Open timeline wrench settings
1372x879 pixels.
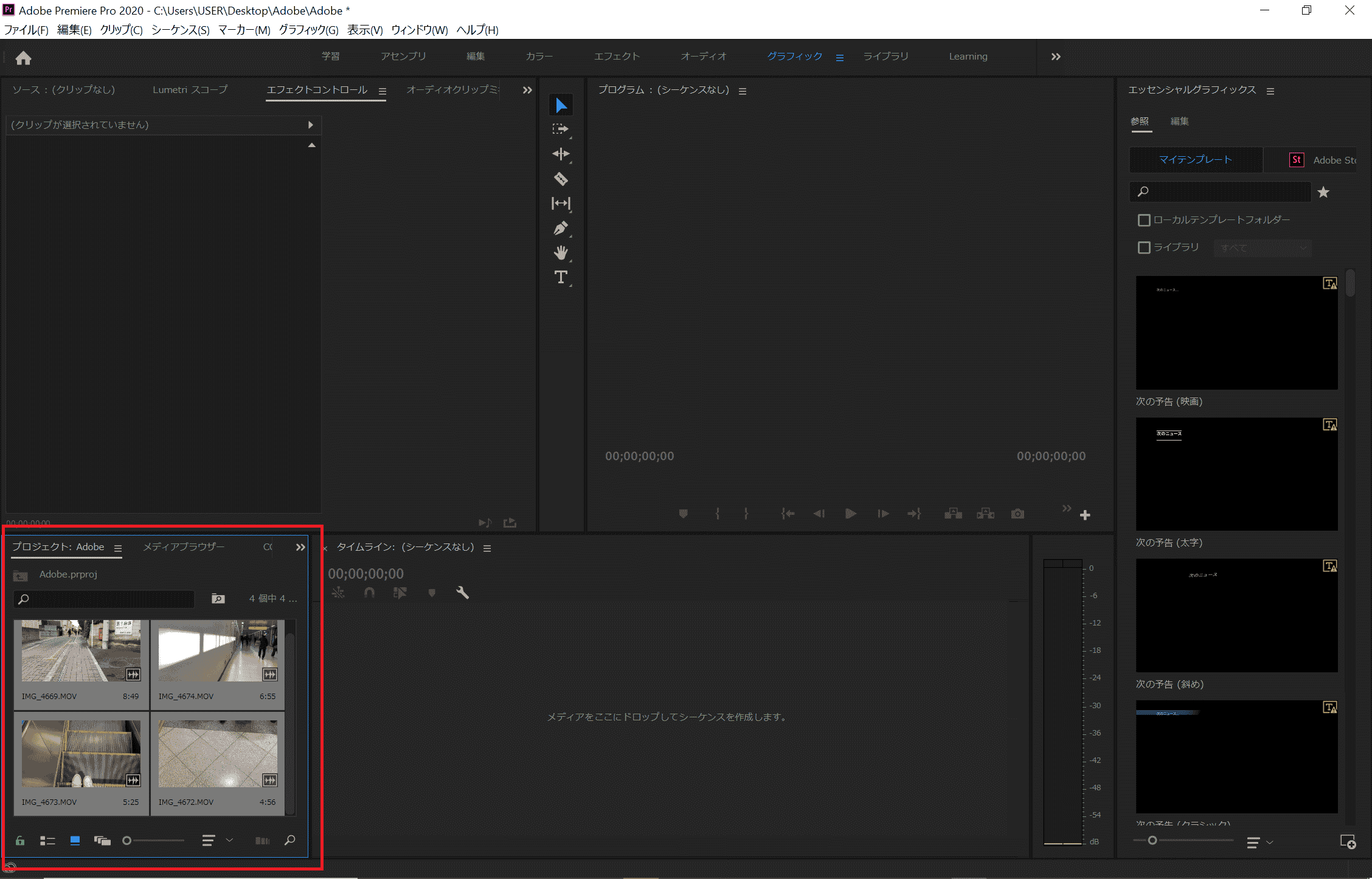[462, 593]
